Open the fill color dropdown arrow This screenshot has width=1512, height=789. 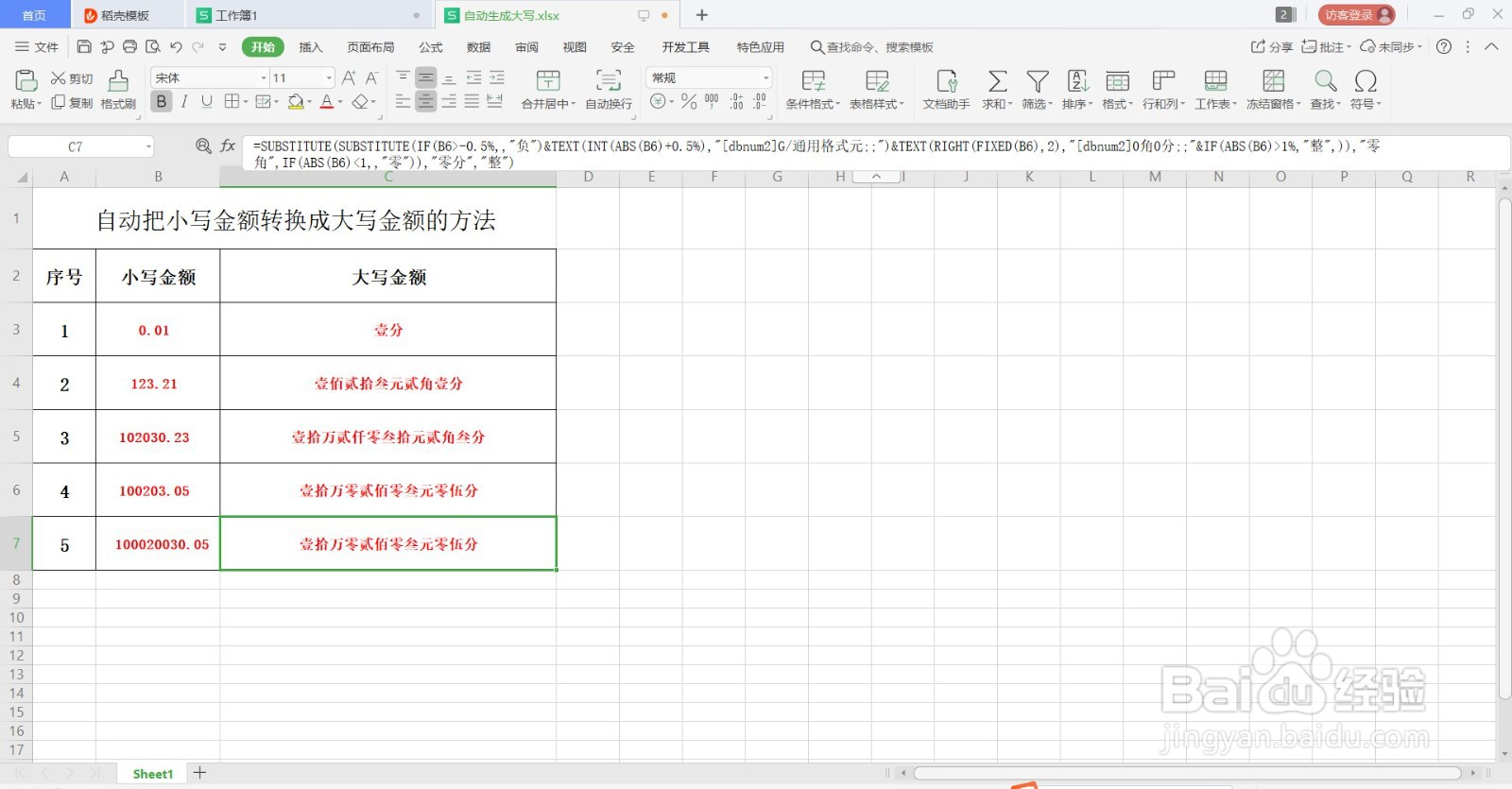pyautogui.click(x=310, y=103)
